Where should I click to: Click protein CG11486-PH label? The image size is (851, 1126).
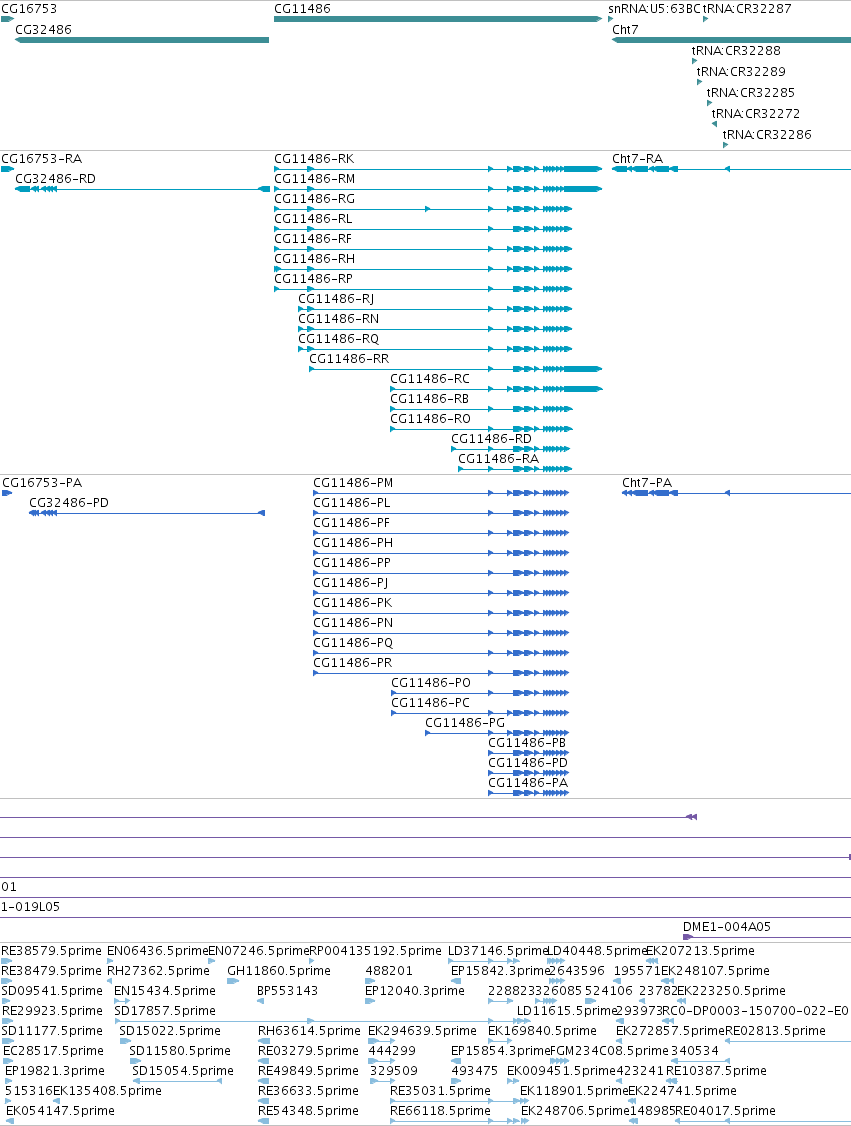click(x=353, y=544)
